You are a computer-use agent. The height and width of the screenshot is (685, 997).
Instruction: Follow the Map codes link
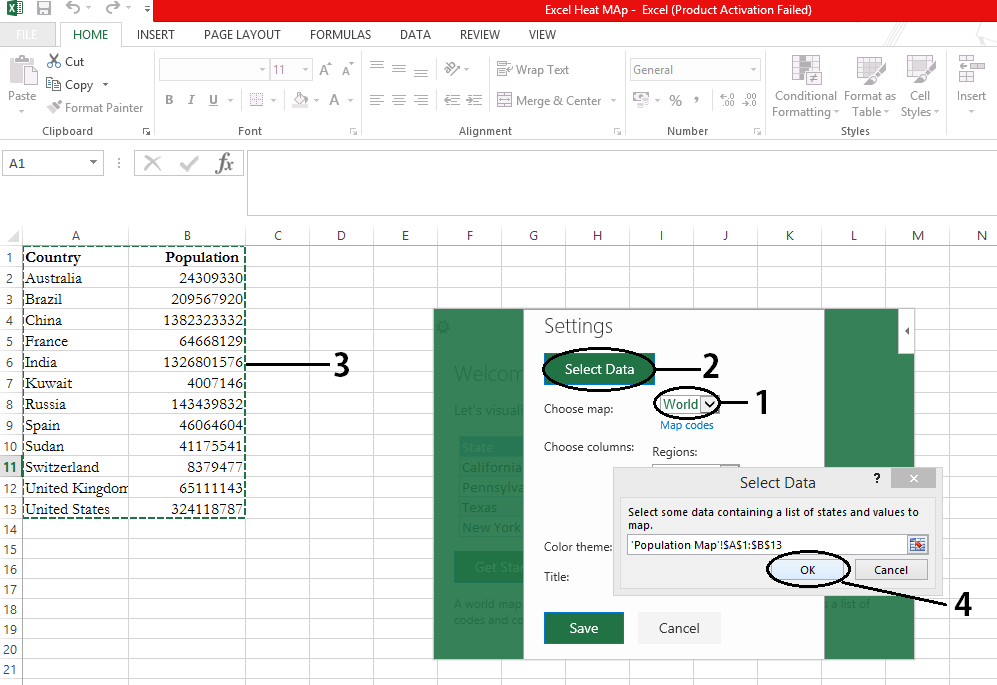point(686,425)
